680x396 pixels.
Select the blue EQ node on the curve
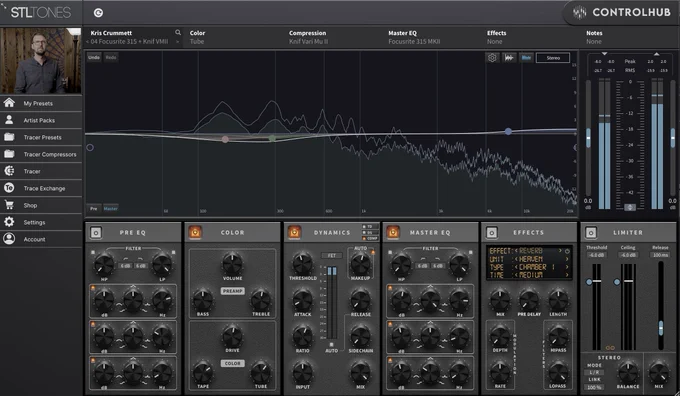[508, 131]
